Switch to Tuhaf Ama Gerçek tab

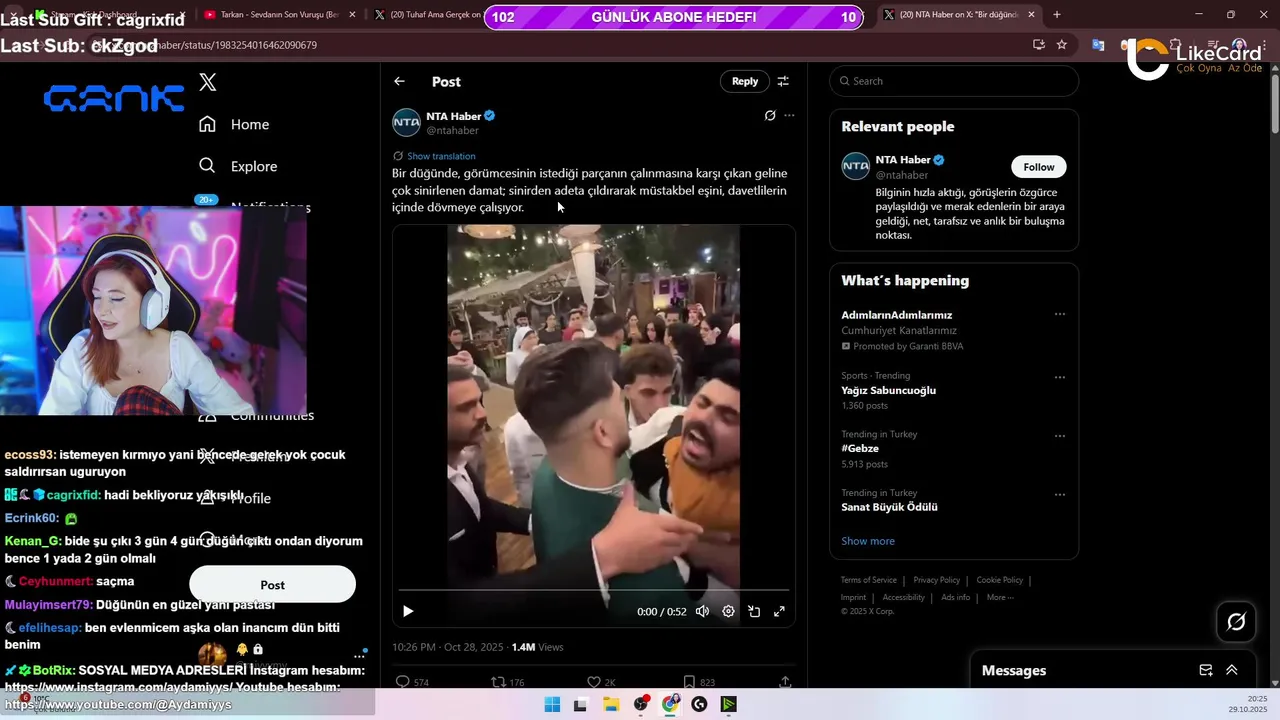[430, 15]
